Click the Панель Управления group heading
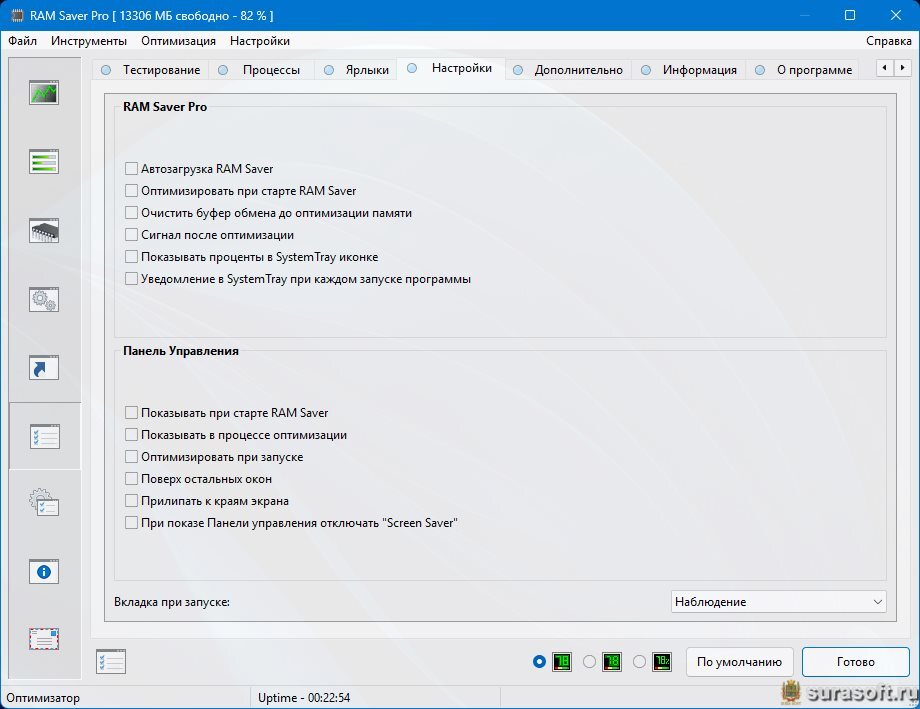The image size is (920, 709). [181, 351]
